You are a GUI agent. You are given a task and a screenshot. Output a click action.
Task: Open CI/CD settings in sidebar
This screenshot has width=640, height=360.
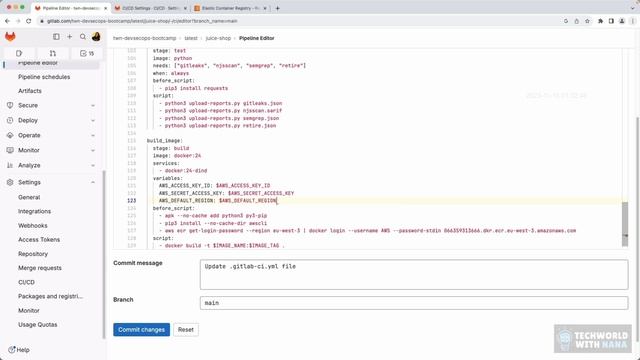click(x=26, y=282)
